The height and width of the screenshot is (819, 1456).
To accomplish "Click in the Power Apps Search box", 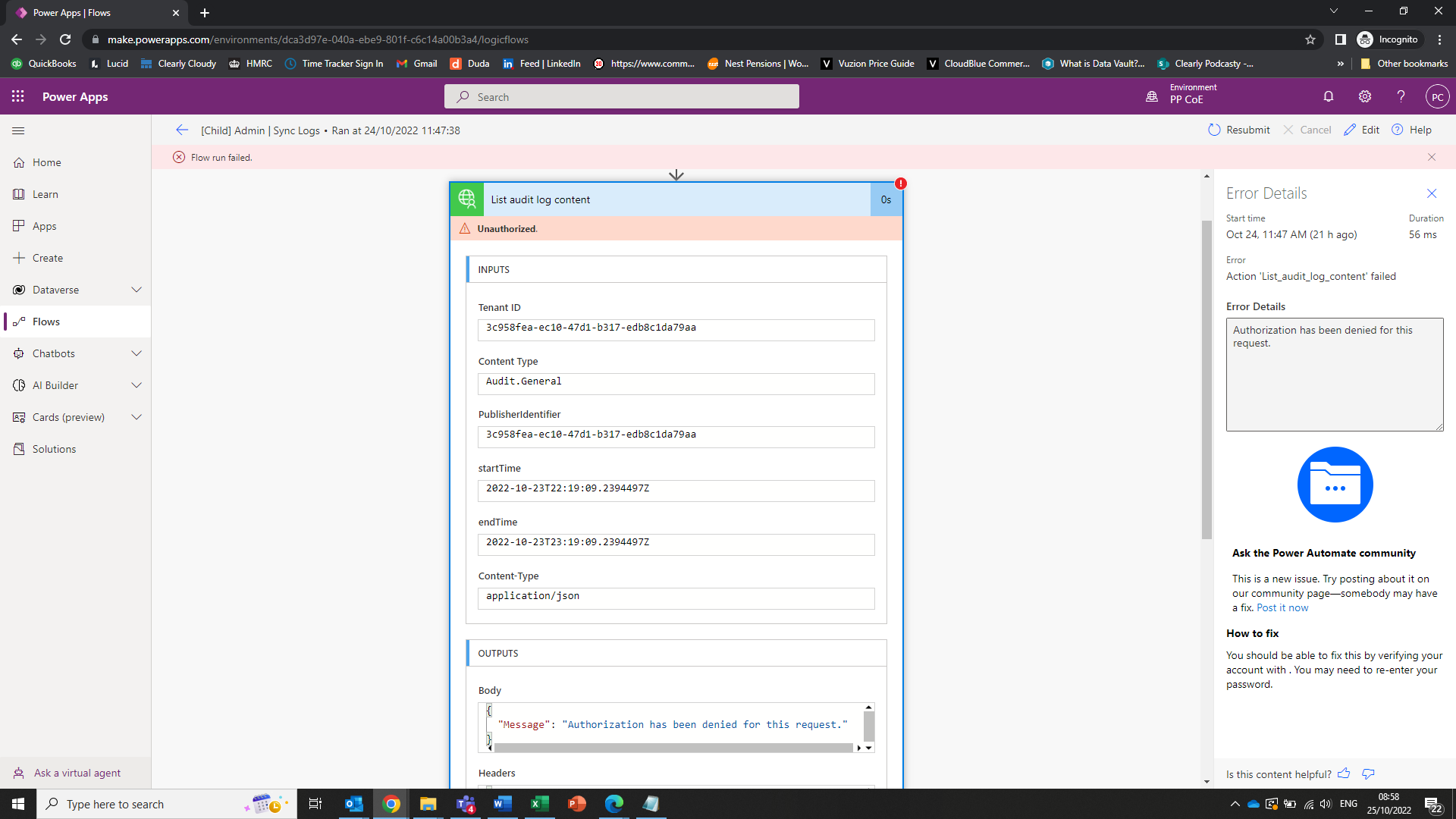I will 622,96.
